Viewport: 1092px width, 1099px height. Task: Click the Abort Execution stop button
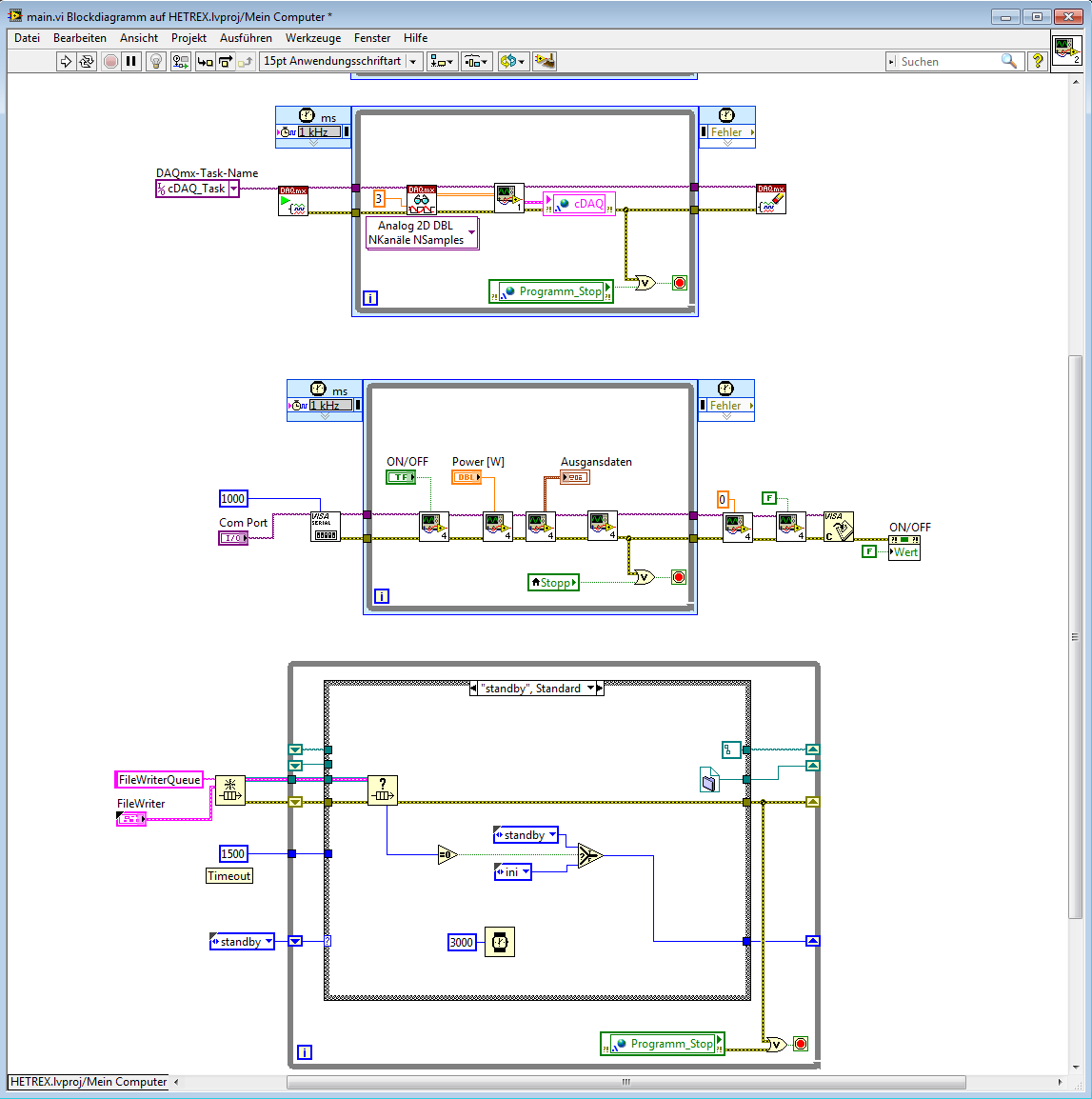point(110,62)
